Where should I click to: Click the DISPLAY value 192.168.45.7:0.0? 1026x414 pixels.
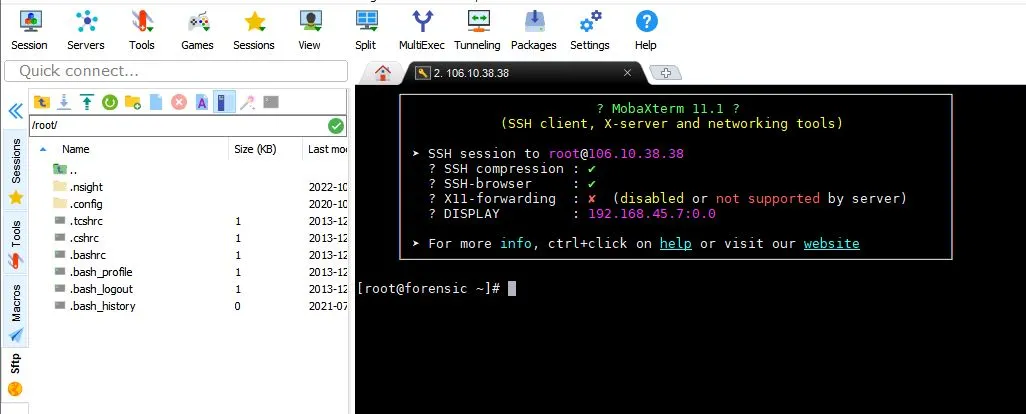[652, 214]
